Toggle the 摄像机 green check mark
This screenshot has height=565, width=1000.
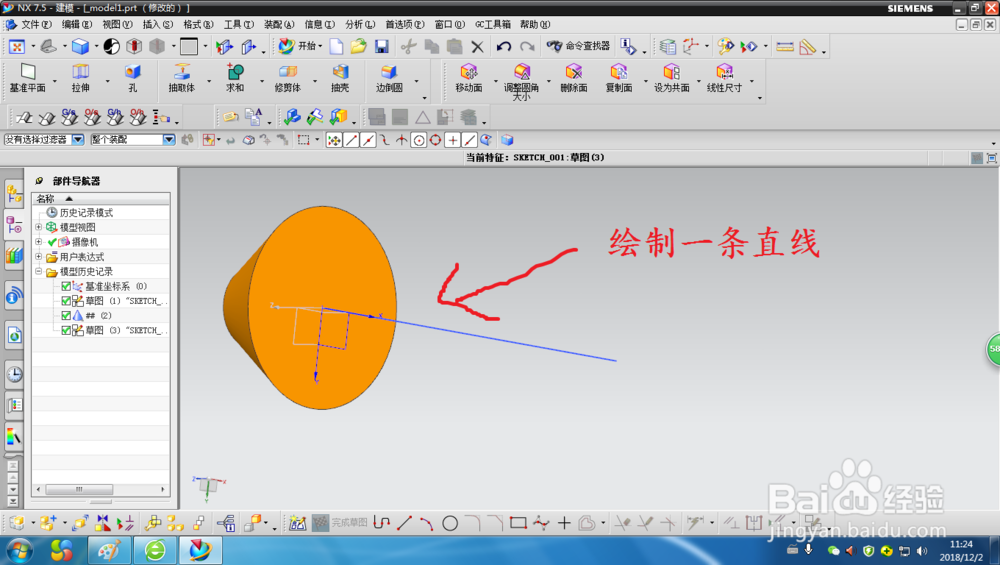52,242
